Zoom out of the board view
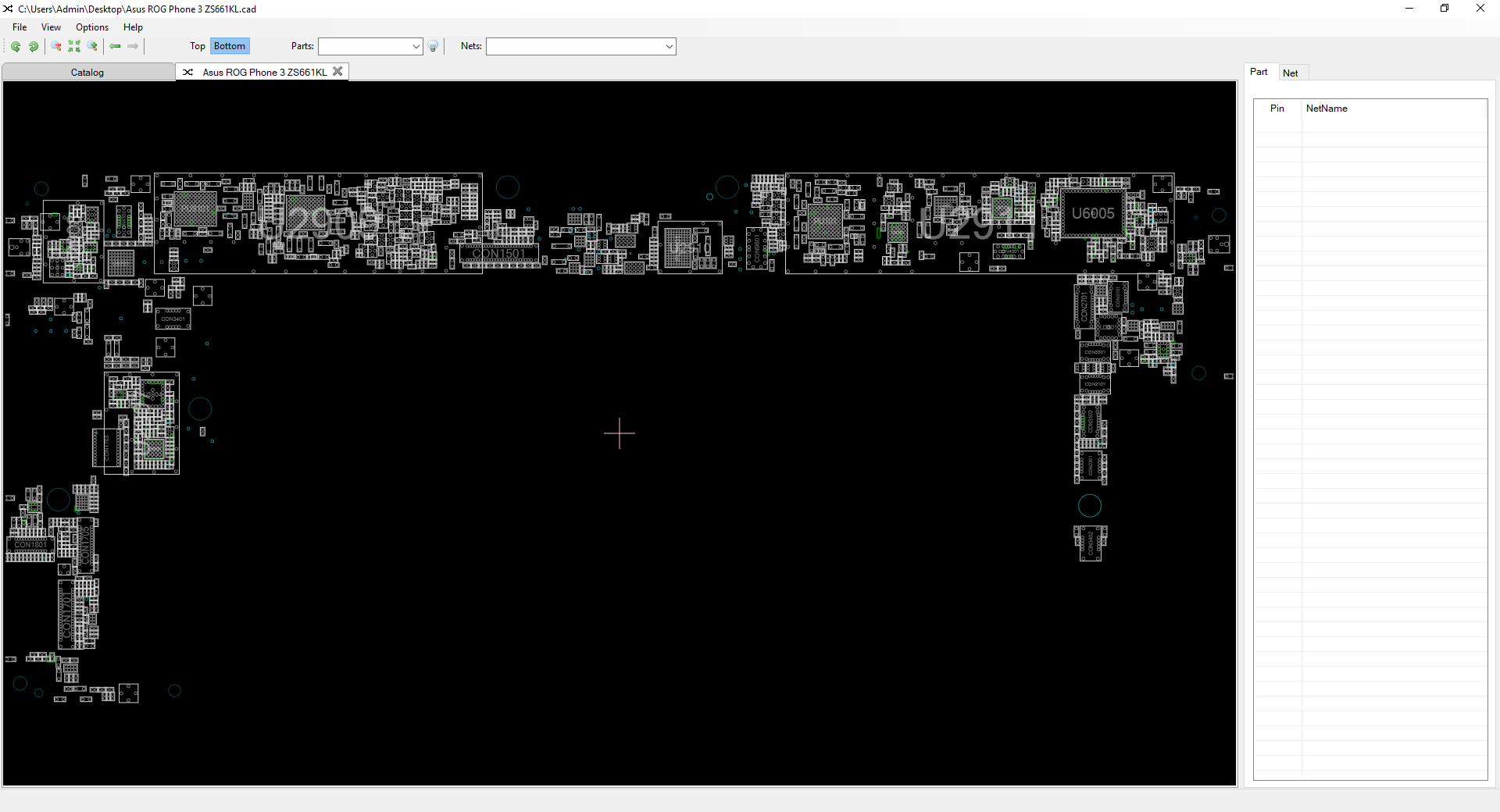 coord(56,46)
